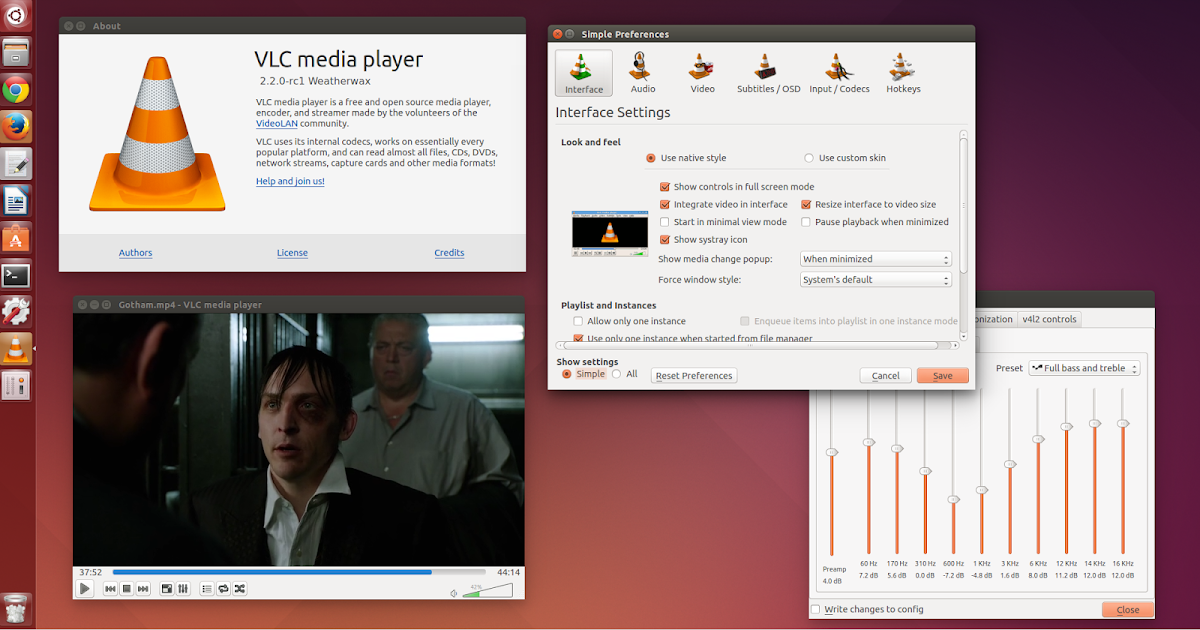This screenshot has width=1200, height=630.
Task: Open the Audio preferences category
Action: (x=643, y=74)
